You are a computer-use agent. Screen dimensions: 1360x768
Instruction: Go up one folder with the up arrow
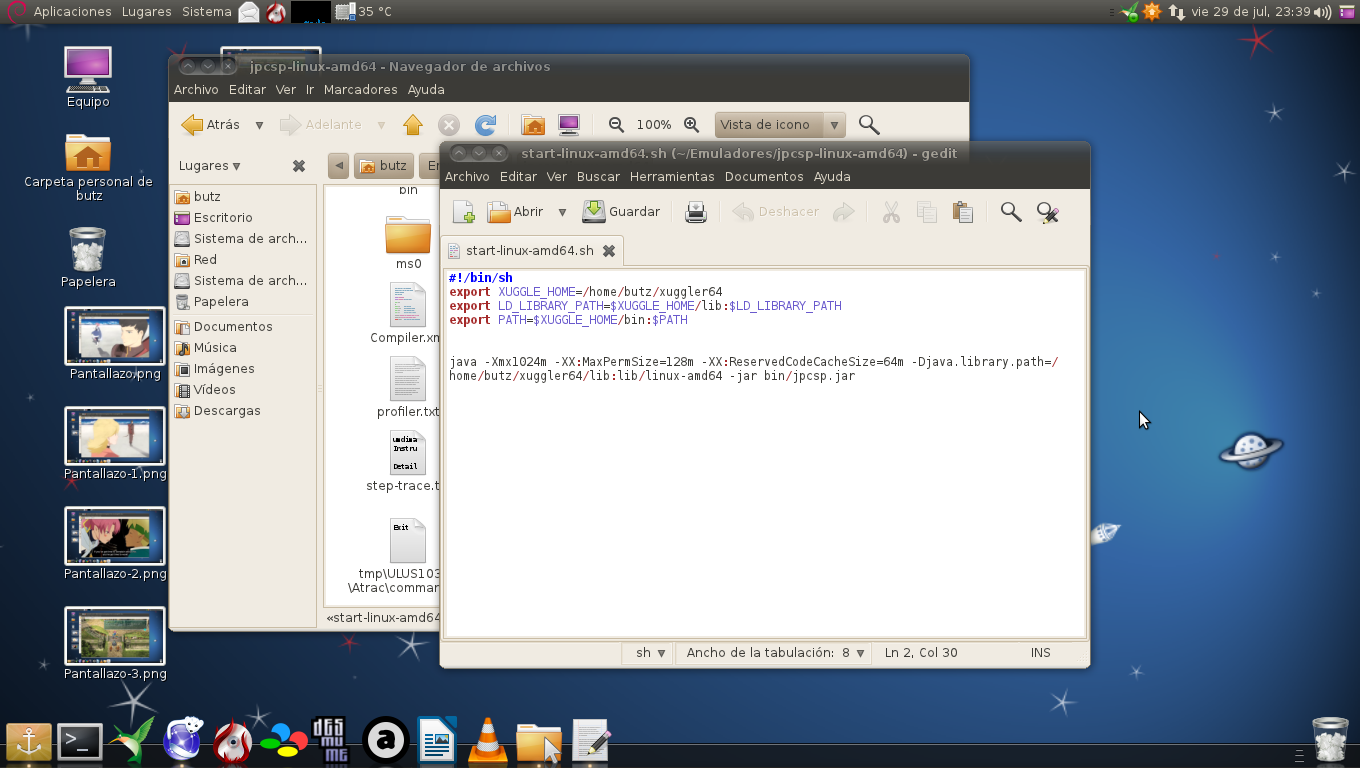click(x=413, y=125)
